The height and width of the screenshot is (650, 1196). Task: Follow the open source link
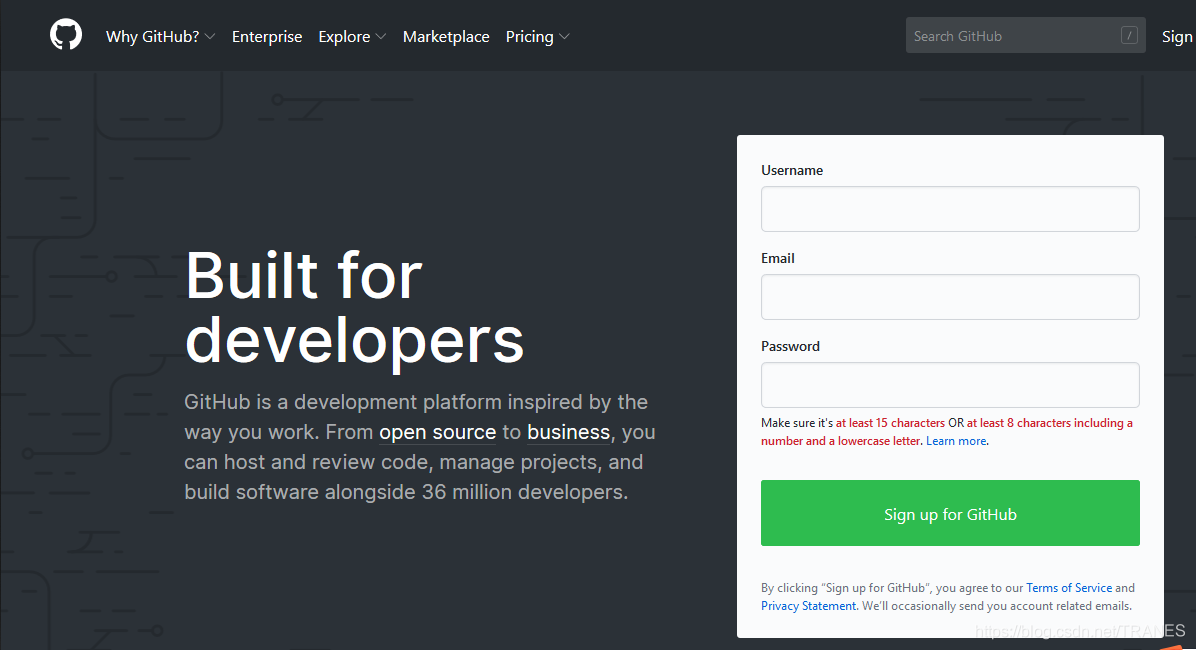(x=438, y=432)
